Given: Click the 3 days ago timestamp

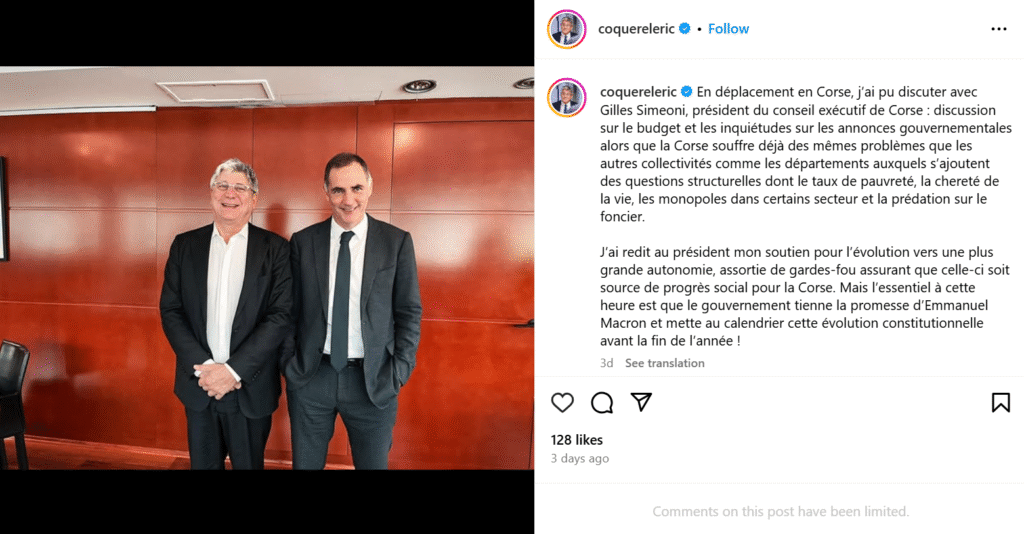Looking at the screenshot, I should point(580,458).
